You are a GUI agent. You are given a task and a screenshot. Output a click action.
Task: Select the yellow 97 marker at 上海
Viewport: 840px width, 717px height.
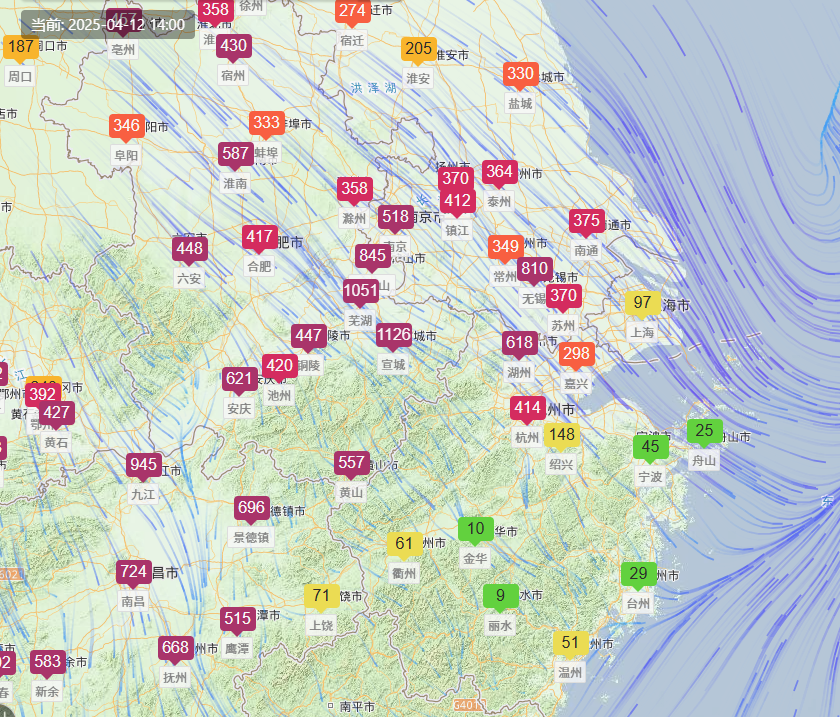point(642,303)
